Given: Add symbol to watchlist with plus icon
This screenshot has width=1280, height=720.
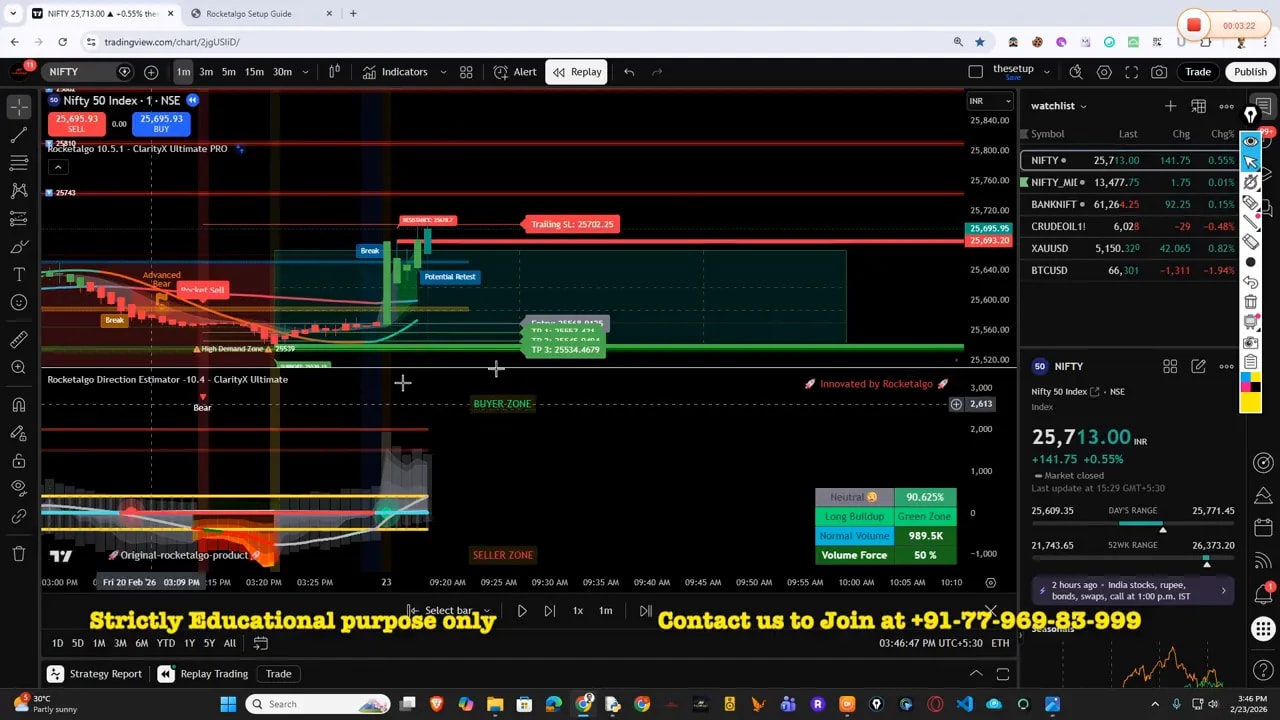Looking at the screenshot, I should tap(1170, 106).
